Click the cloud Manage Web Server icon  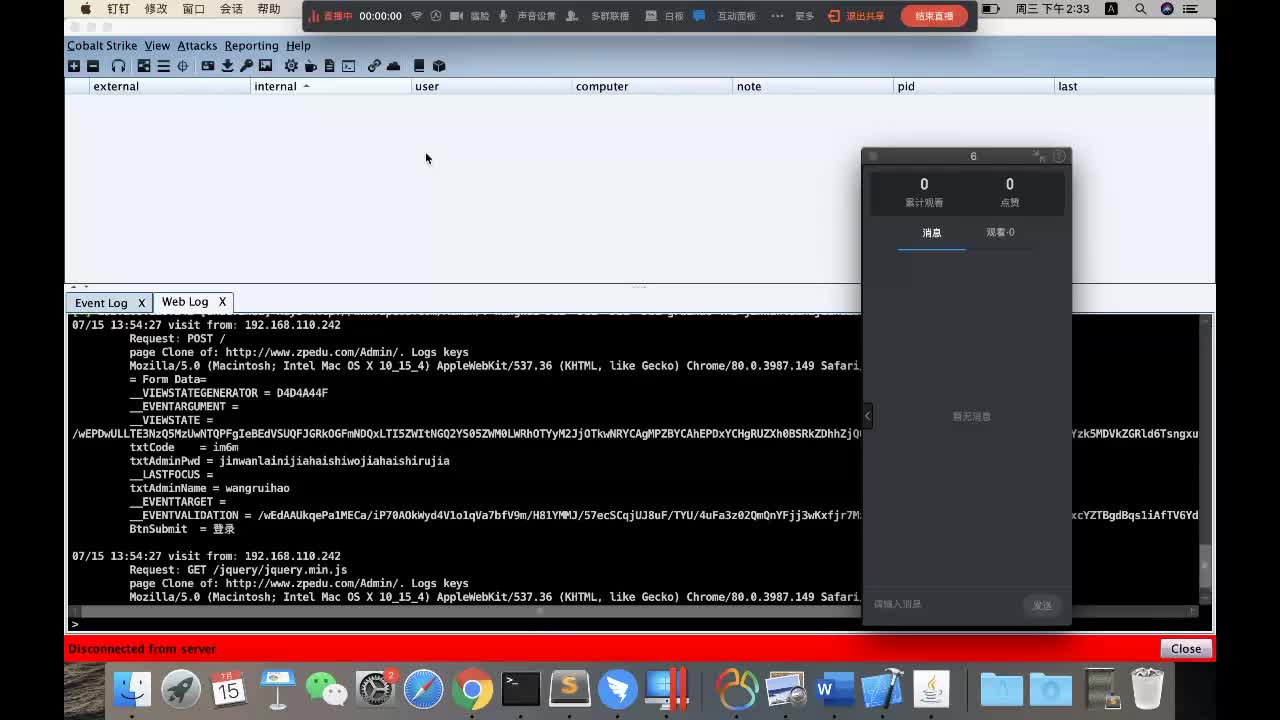click(393, 66)
